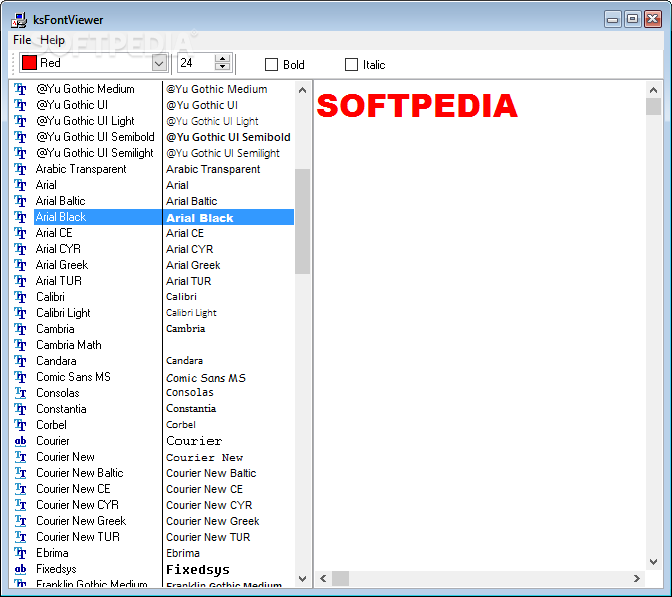Click the icon beside Calibri Light
672x597 pixels.
[20, 313]
